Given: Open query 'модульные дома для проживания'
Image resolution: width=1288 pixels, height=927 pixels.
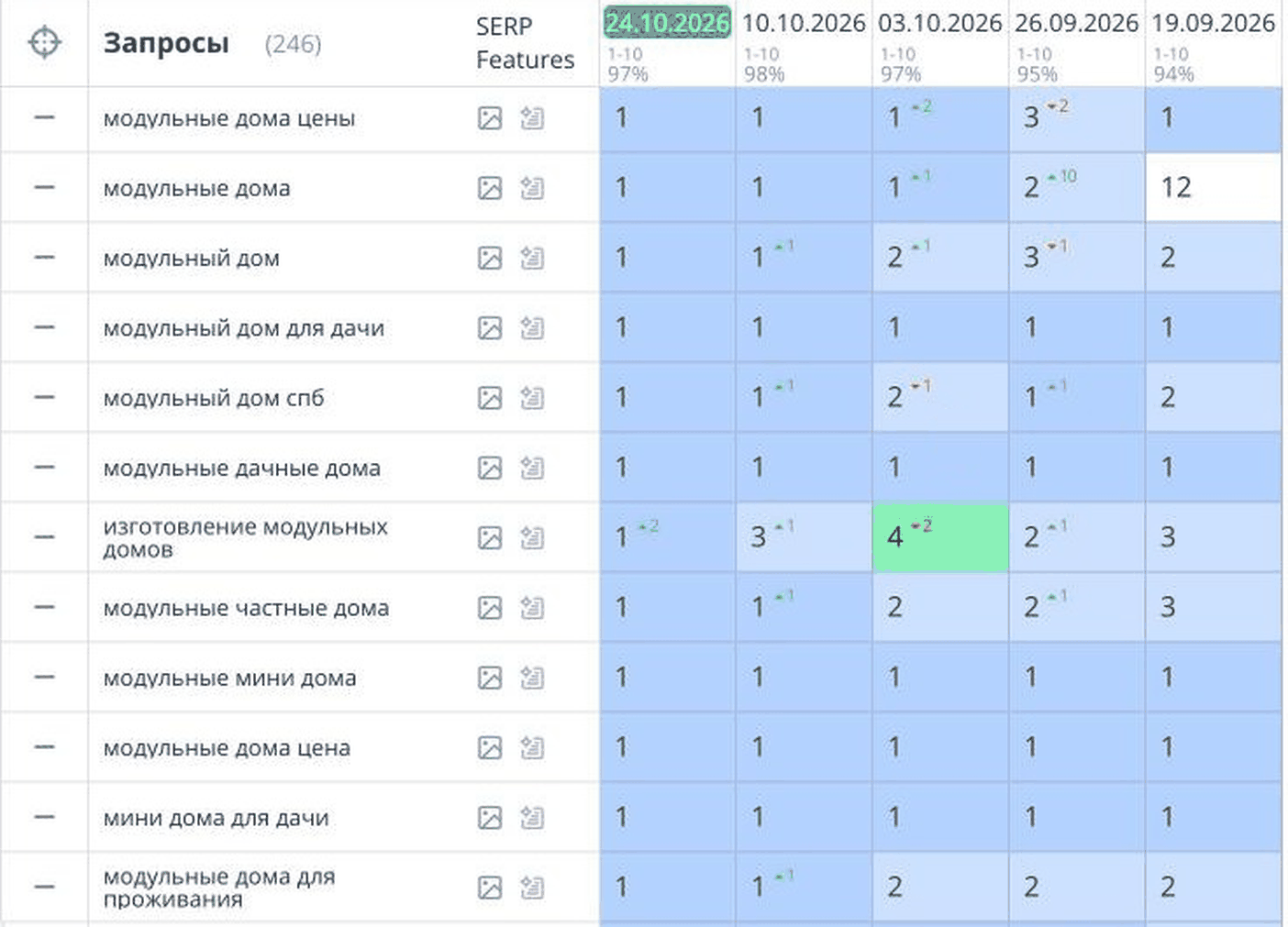Looking at the screenshot, I should [x=219, y=888].
